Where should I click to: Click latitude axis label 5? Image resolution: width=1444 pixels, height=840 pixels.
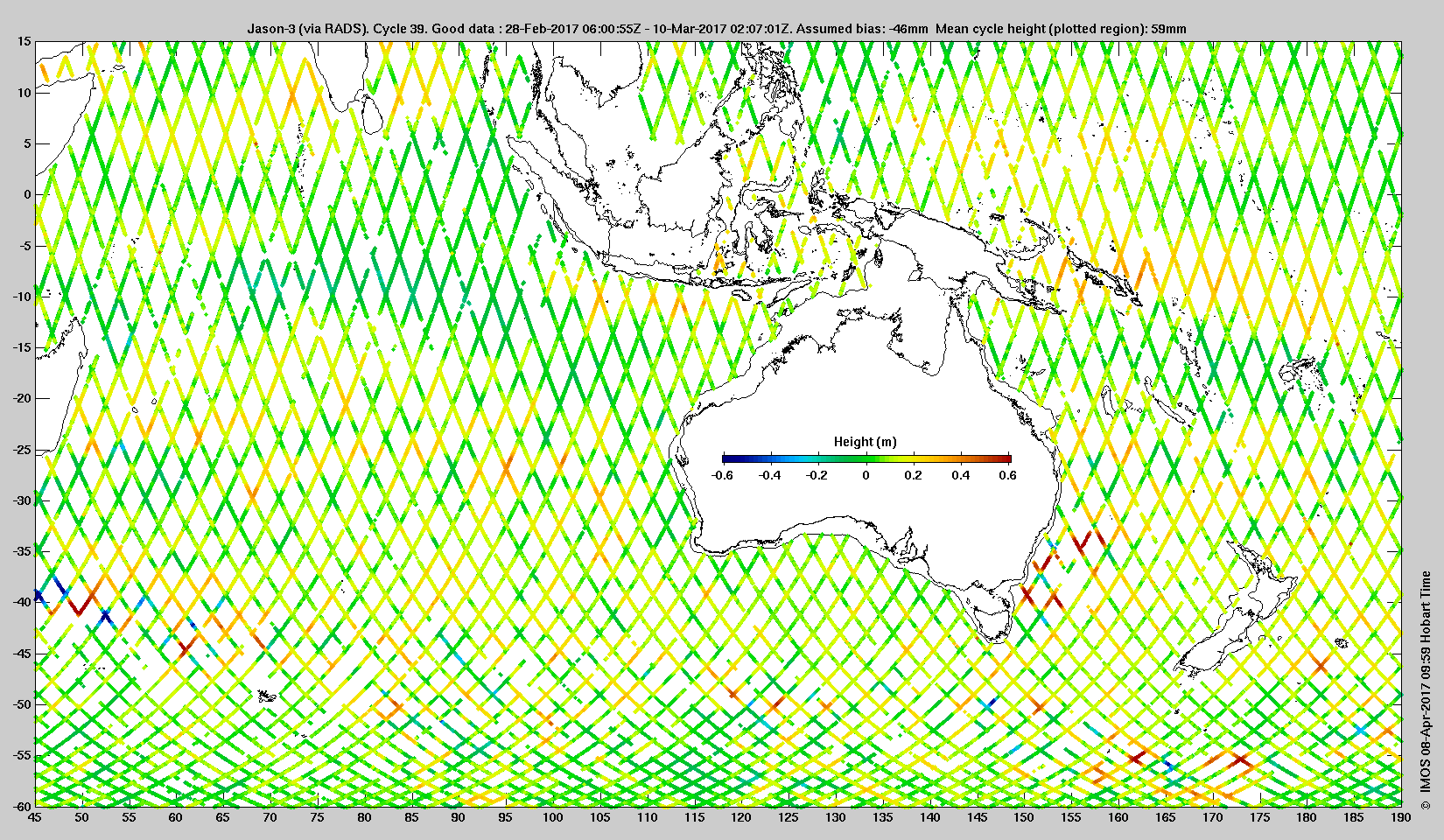[x=27, y=143]
